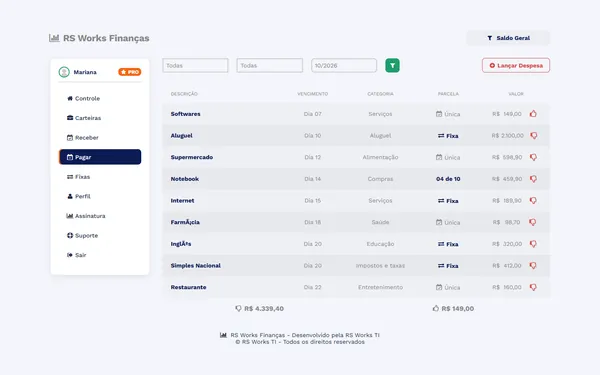Screen dimensions: 600x375
Task: Click footer chart icon beside RS Works Finanças
Action: [x=223, y=335]
